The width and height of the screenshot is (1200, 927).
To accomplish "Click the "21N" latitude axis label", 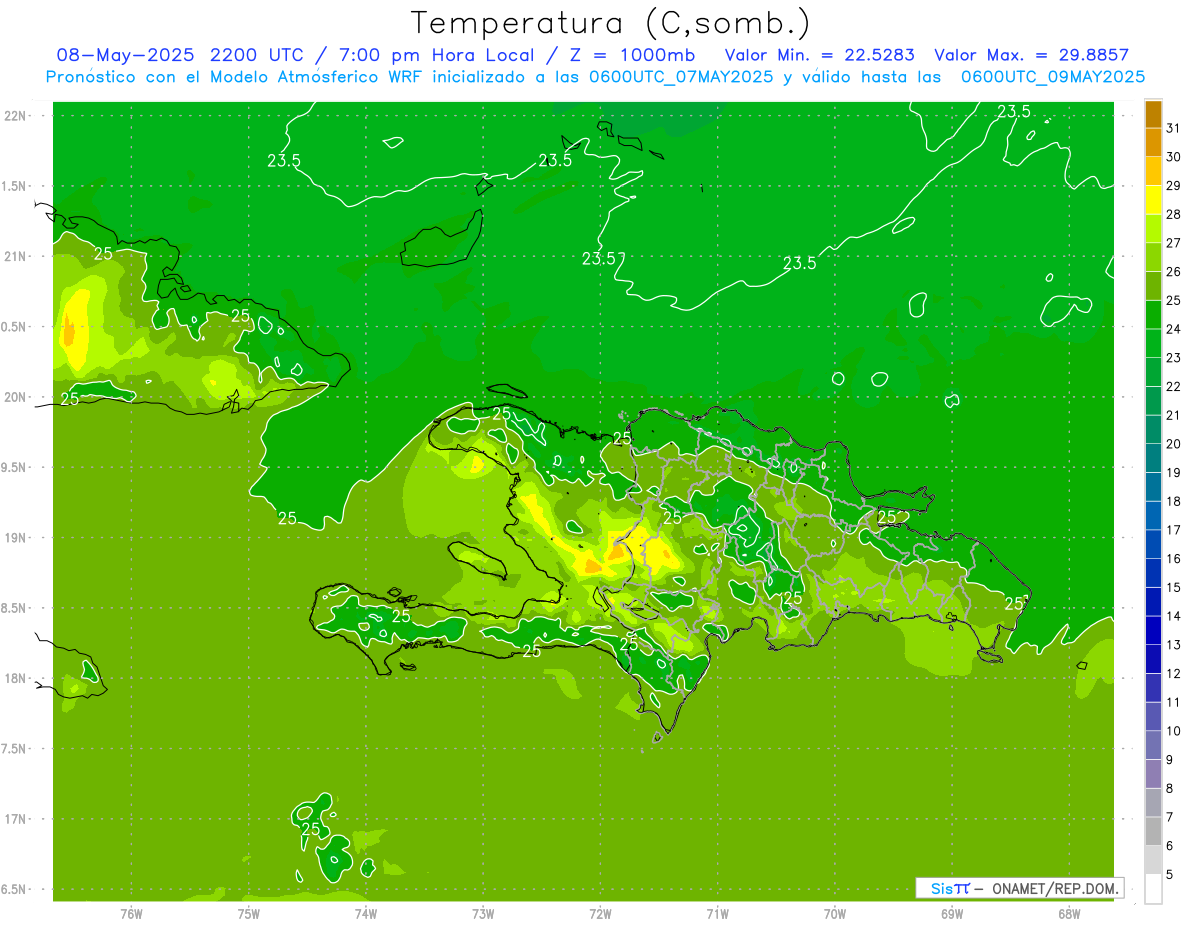I will pyautogui.click(x=17, y=256).
